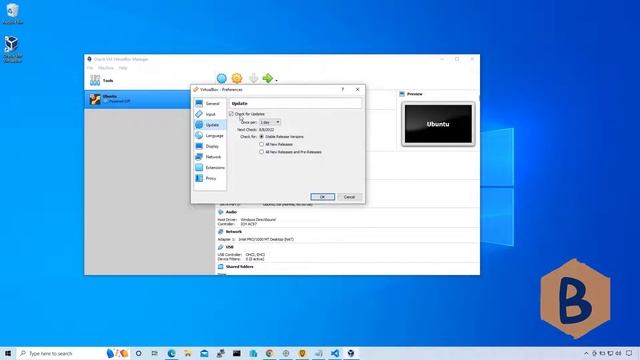
Task: Click the Preview section header
Action: [x=414, y=94]
